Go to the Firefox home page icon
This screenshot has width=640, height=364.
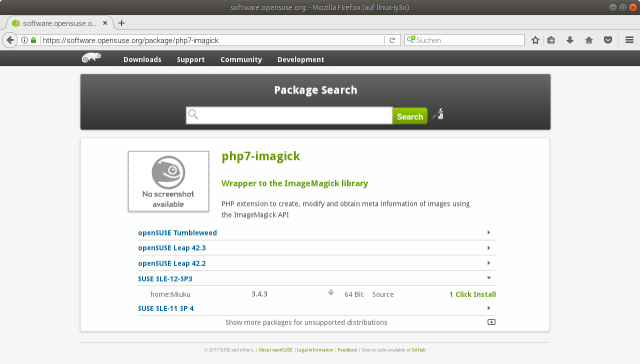tap(589, 40)
